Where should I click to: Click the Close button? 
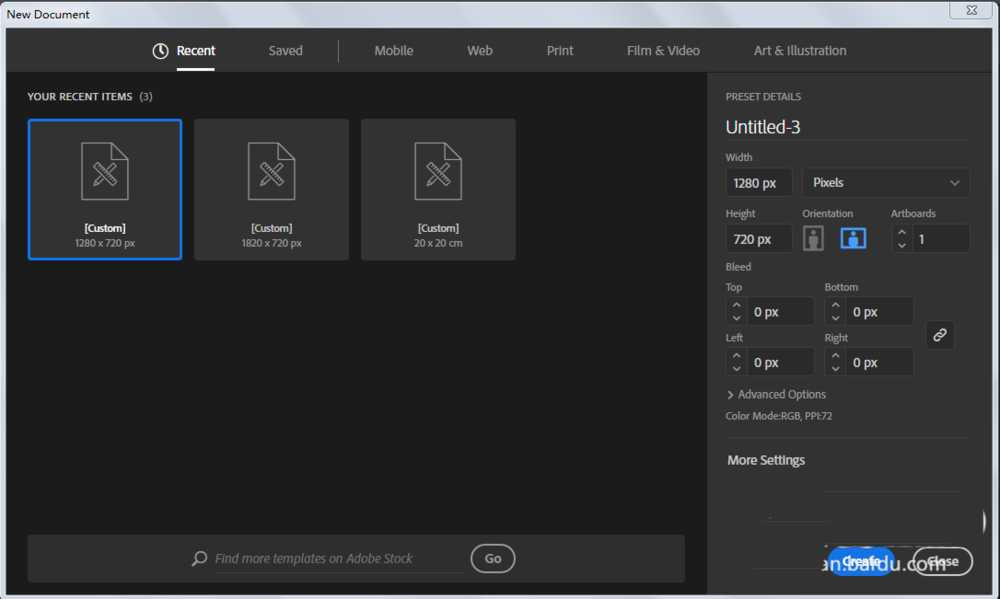pos(943,561)
